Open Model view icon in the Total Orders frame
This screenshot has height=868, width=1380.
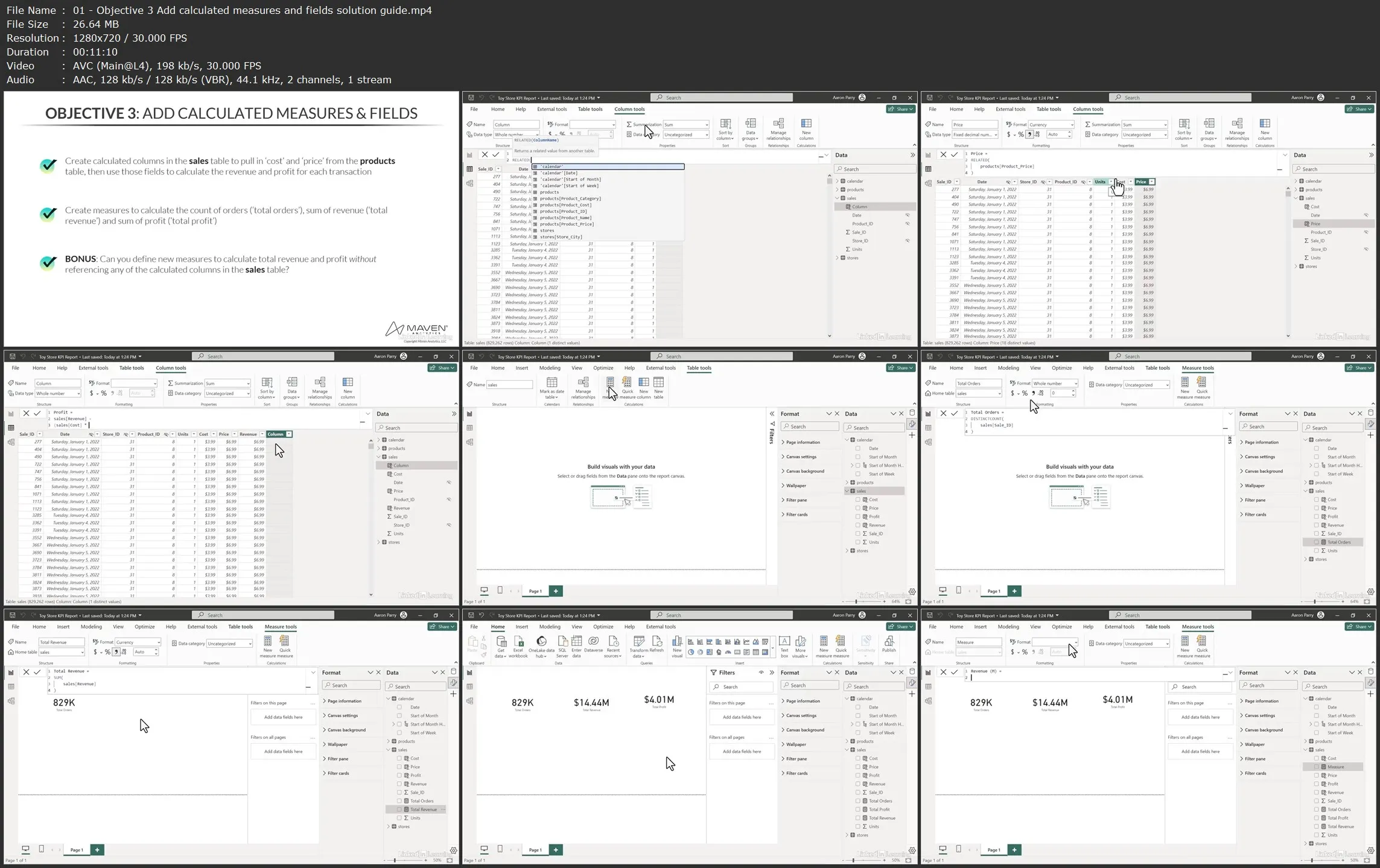point(928,442)
